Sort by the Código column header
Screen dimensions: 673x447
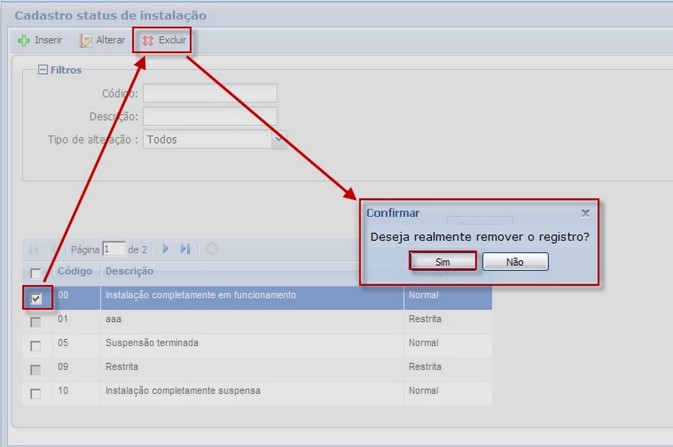pyautogui.click(x=75, y=272)
